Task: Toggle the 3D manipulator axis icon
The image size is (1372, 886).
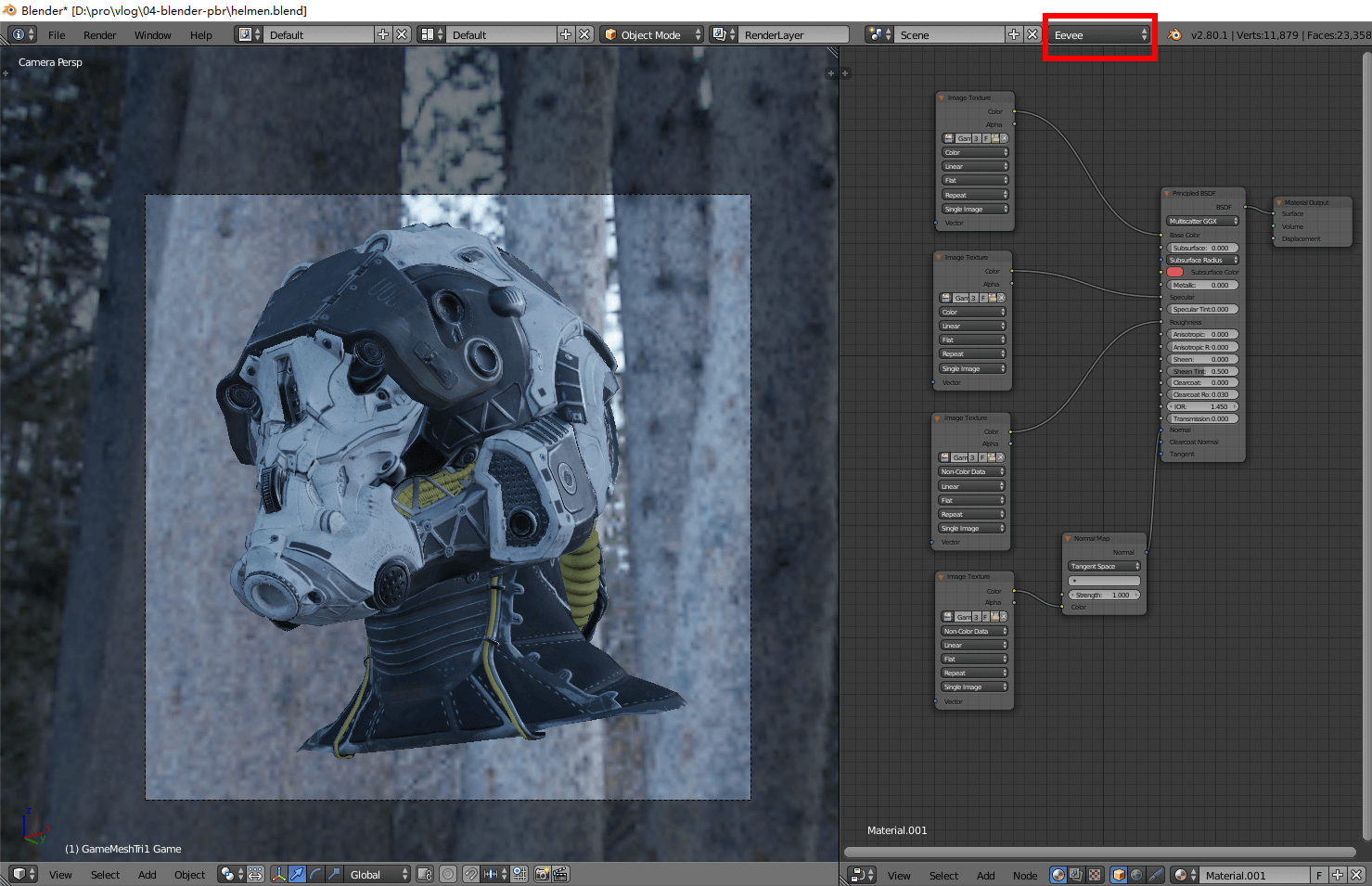Action: click(x=279, y=874)
